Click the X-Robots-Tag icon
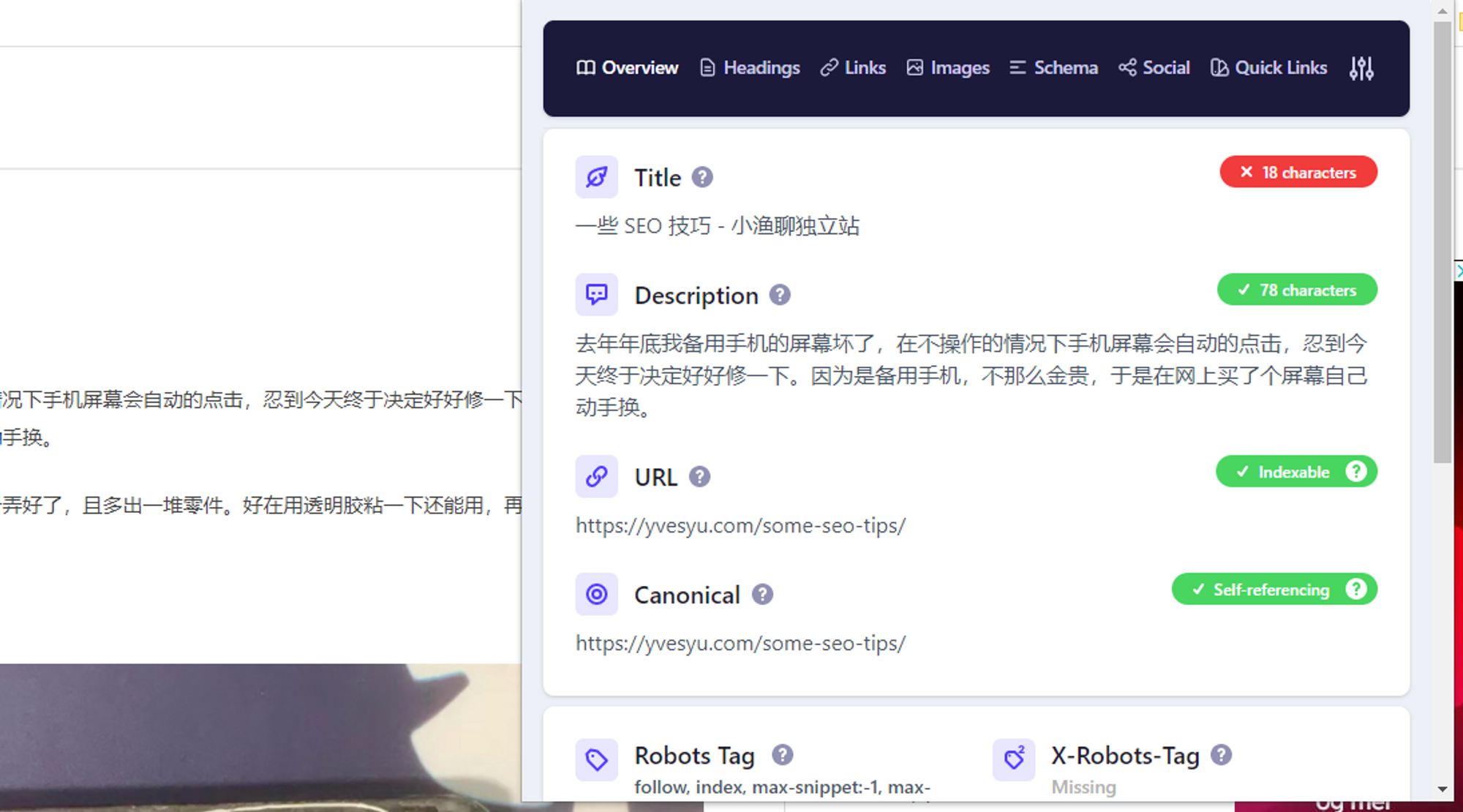Viewport: 1463px width, 812px height. click(x=1014, y=760)
